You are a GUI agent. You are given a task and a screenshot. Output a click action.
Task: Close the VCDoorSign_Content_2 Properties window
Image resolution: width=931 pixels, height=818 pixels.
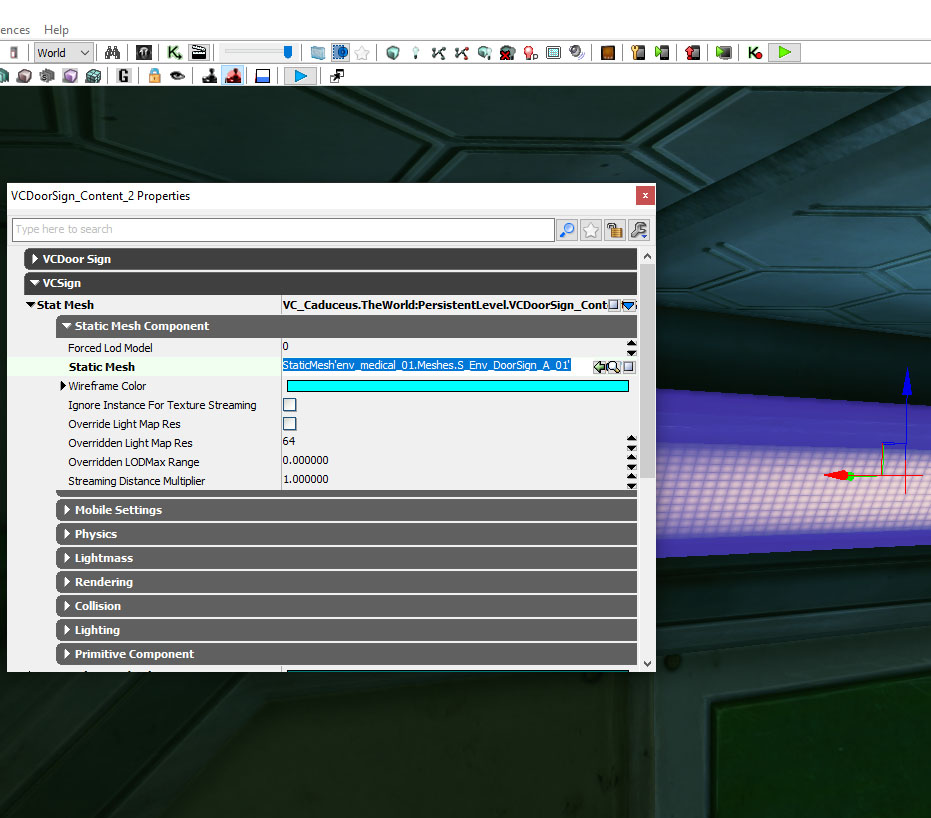pyautogui.click(x=645, y=195)
